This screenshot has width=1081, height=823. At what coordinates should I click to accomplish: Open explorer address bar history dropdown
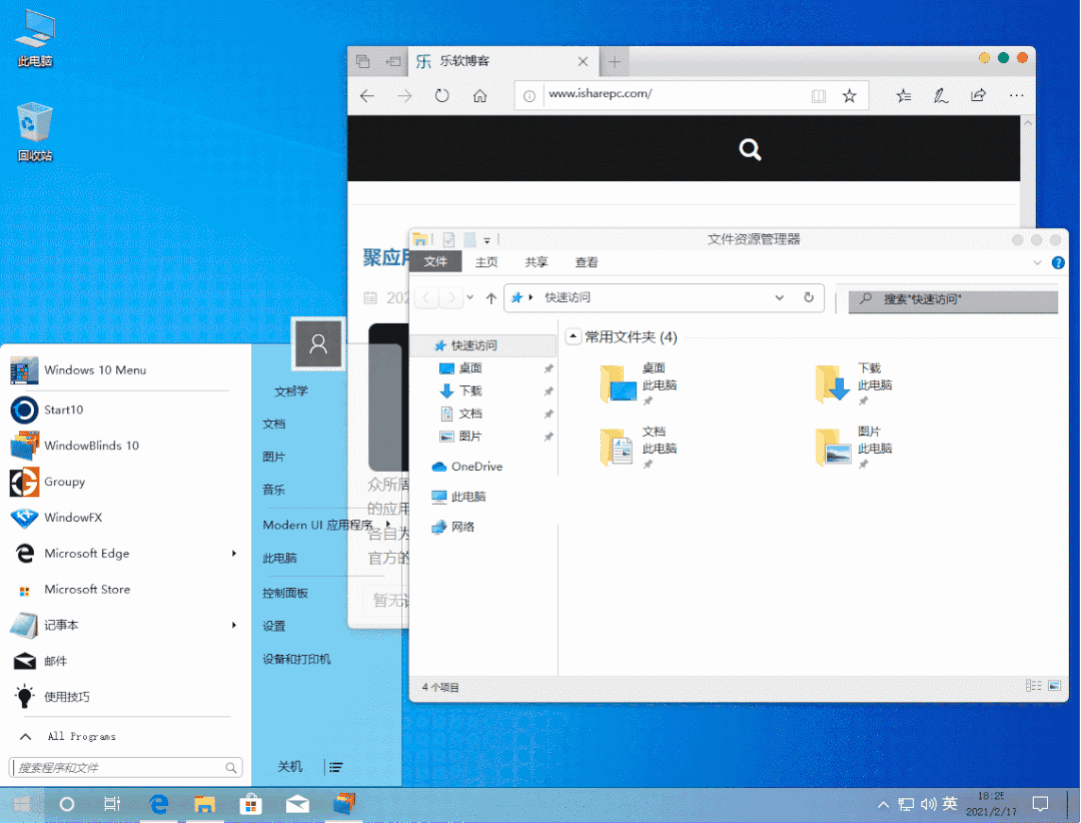click(779, 298)
